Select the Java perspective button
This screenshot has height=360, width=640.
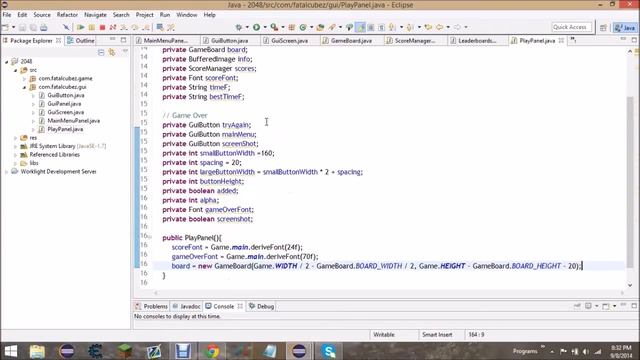[625, 27]
